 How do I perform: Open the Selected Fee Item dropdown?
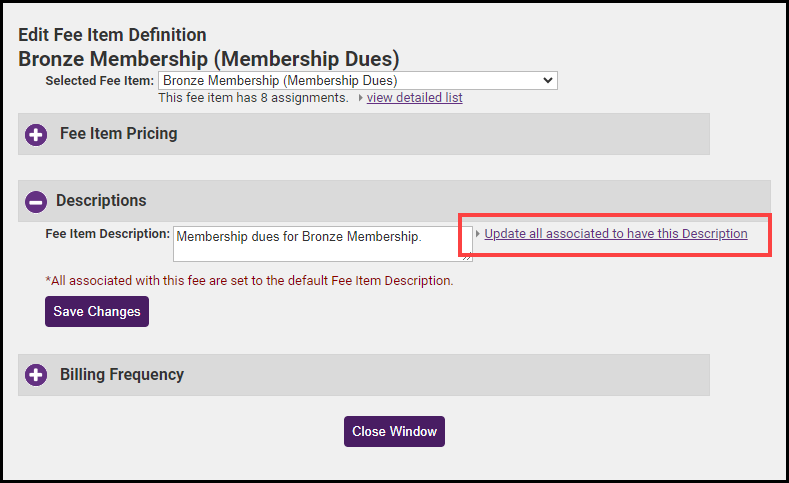coord(358,80)
